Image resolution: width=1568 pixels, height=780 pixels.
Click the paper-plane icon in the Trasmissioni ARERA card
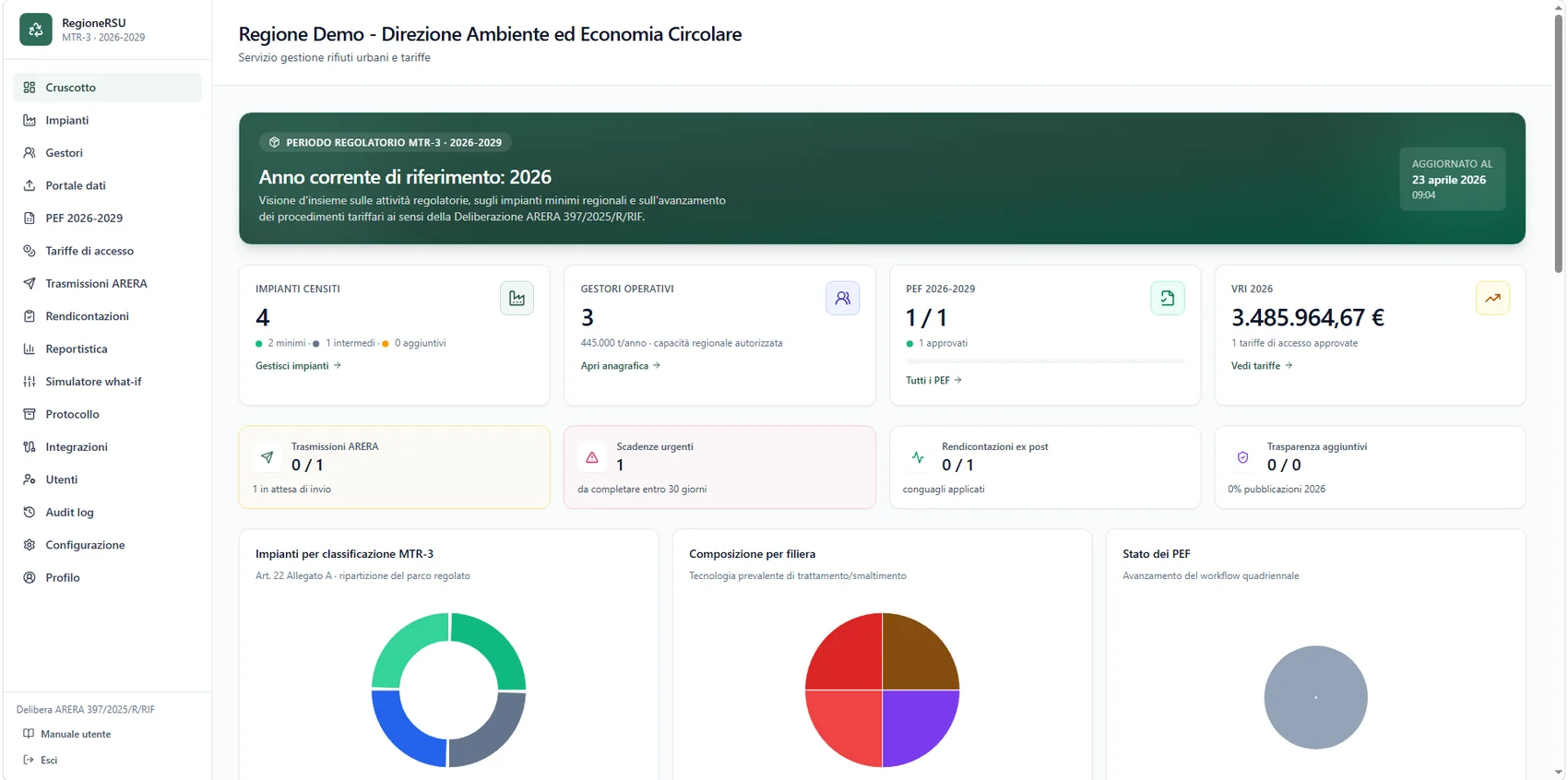point(267,456)
